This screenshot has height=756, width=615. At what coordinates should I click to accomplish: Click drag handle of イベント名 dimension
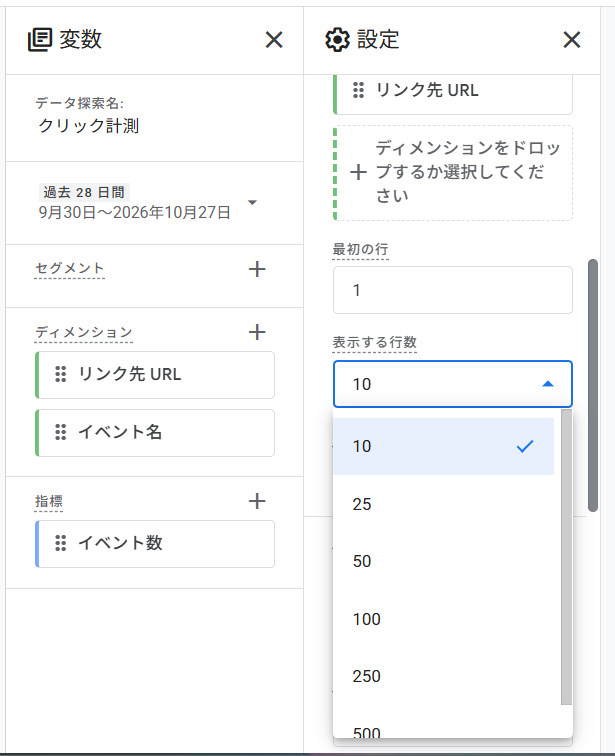pos(61,432)
